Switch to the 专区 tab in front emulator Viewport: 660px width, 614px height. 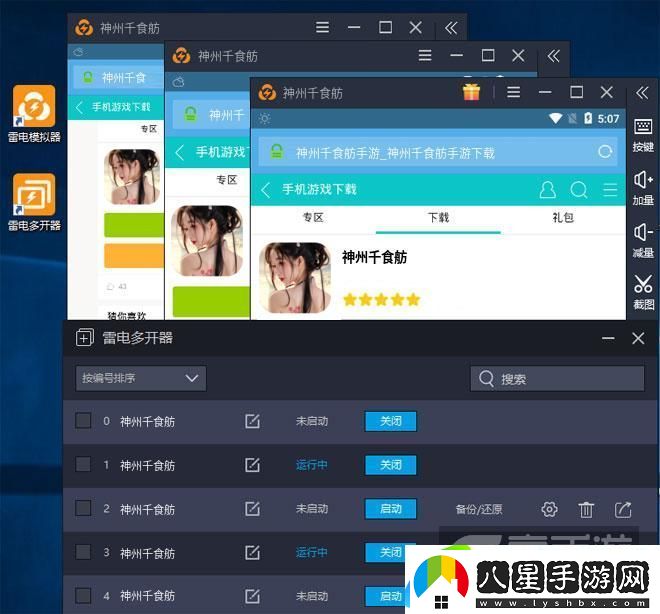pyautogui.click(x=313, y=218)
